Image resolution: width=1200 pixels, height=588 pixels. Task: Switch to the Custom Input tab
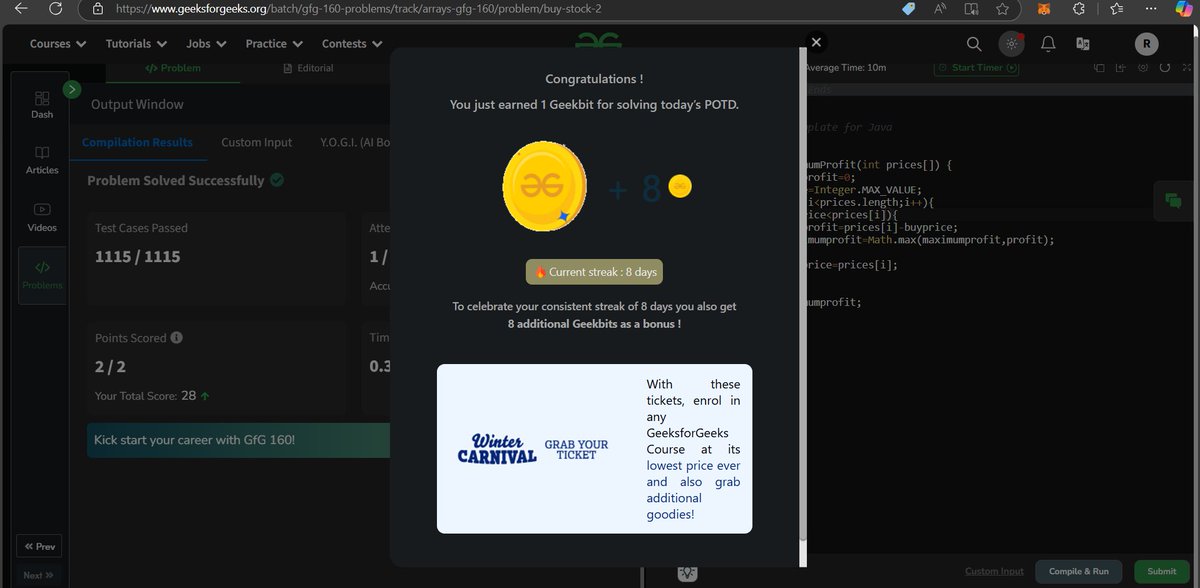tap(256, 142)
